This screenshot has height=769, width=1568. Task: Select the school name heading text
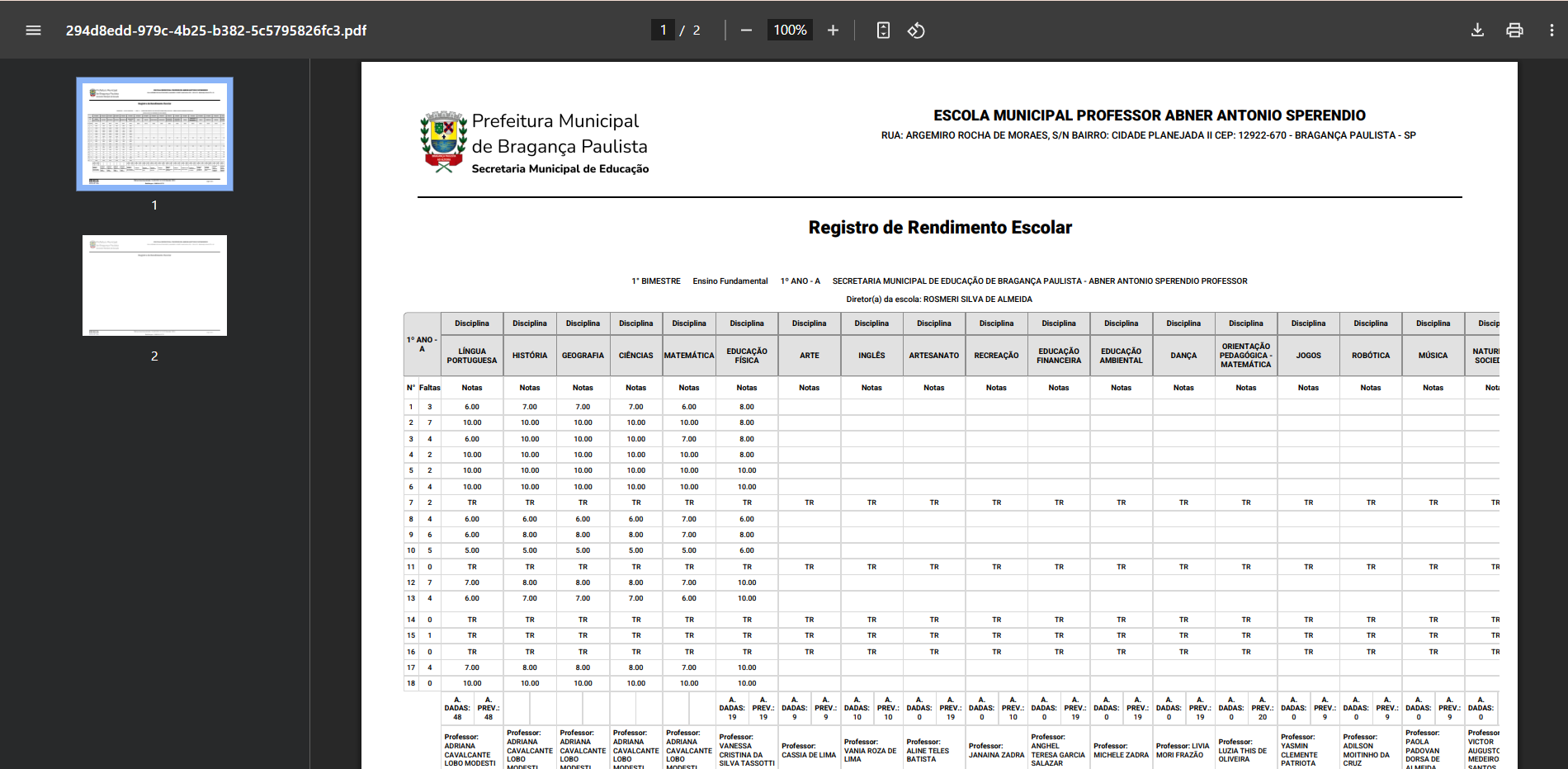click(x=1149, y=116)
